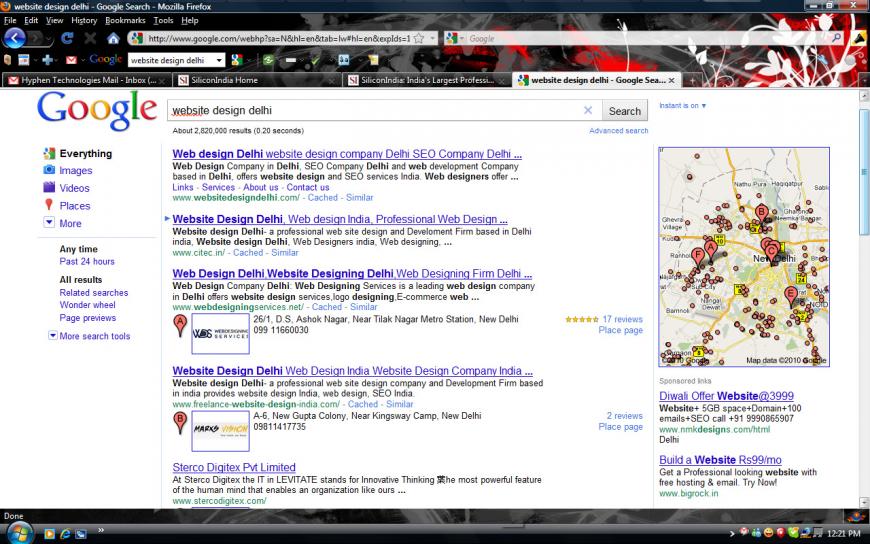This screenshot has width=870, height=544.
Task: Go back with the blue Back arrow
Action: [14, 38]
